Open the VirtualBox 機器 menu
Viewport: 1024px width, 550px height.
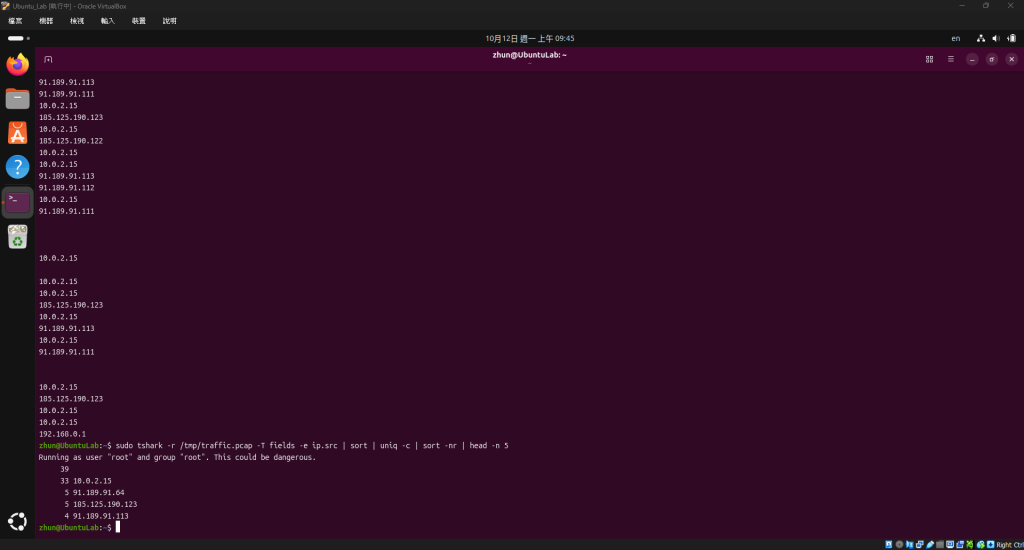[46, 21]
